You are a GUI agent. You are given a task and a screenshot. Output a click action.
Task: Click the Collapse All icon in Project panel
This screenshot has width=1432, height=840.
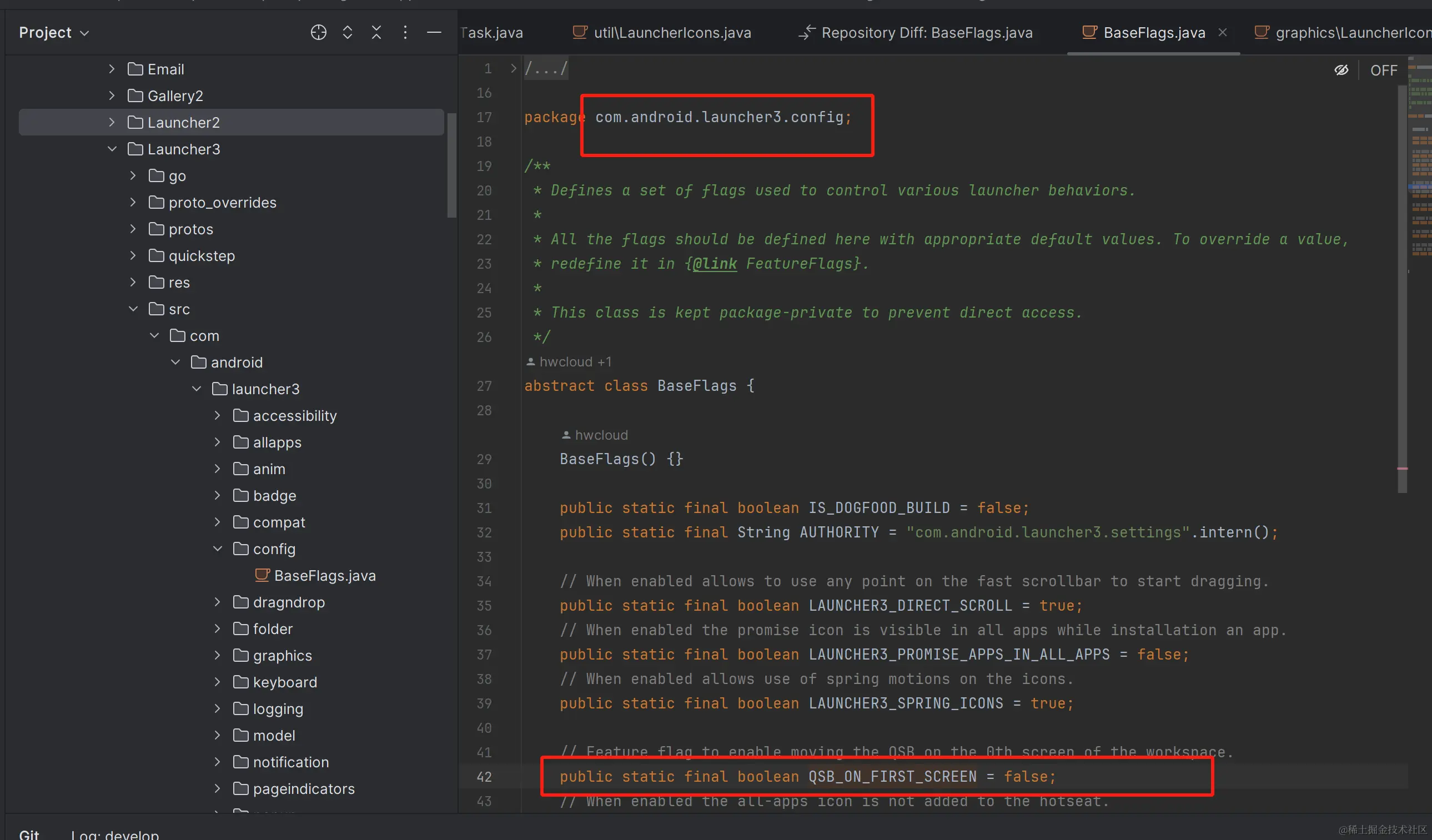[376, 32]
